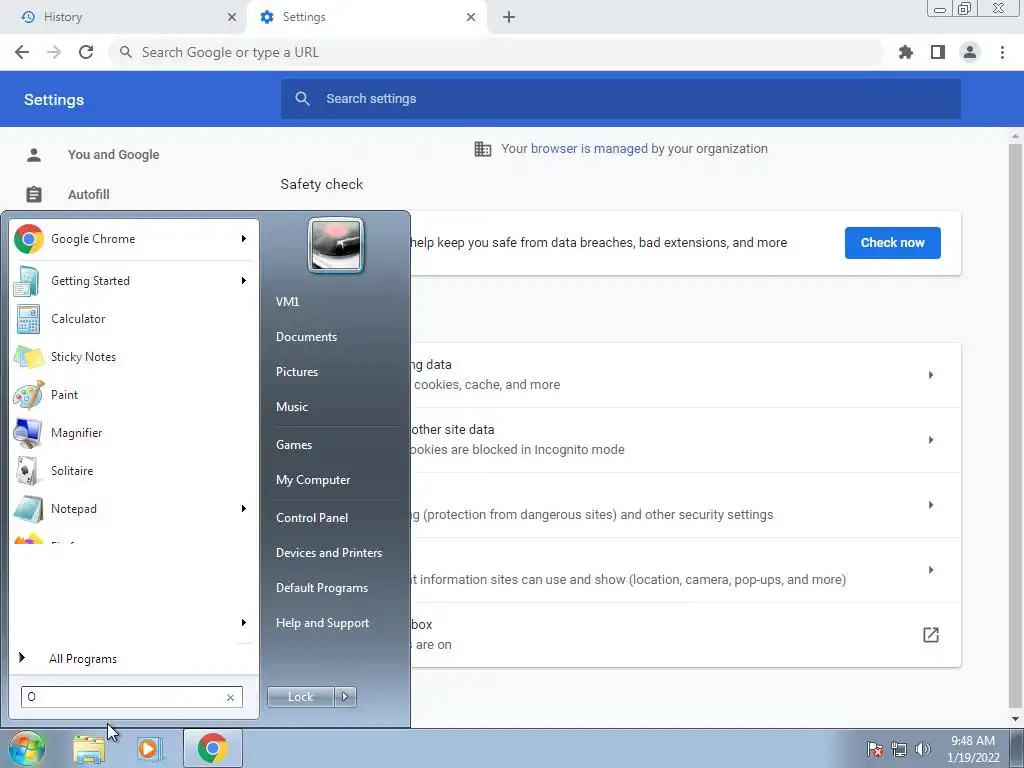This screenshot has height=768, width=1024.
Task: Open the Autofill settings section
Action: click(x=89, y=195)
